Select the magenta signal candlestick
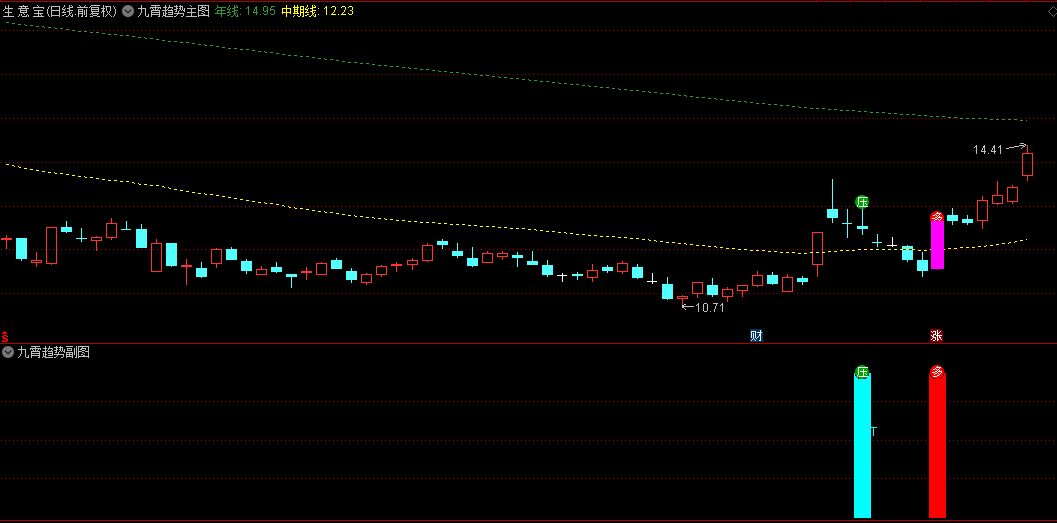 [937, 244]
